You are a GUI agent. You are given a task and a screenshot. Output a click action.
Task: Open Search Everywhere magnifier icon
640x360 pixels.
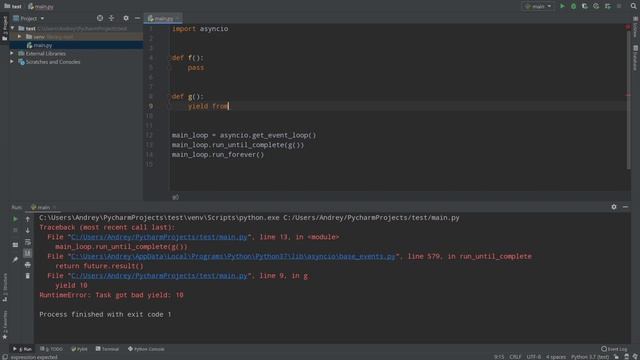633,6
